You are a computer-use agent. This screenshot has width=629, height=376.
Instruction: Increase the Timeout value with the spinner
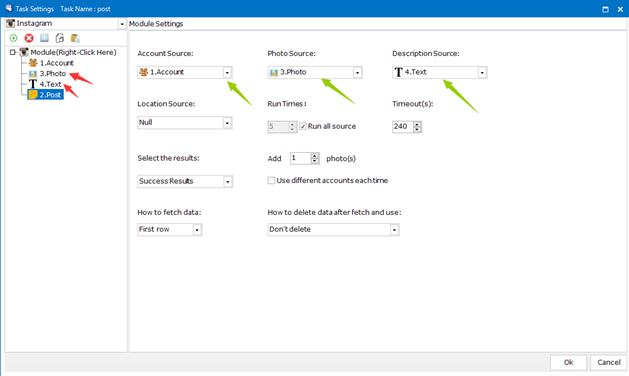click(417, 124)
